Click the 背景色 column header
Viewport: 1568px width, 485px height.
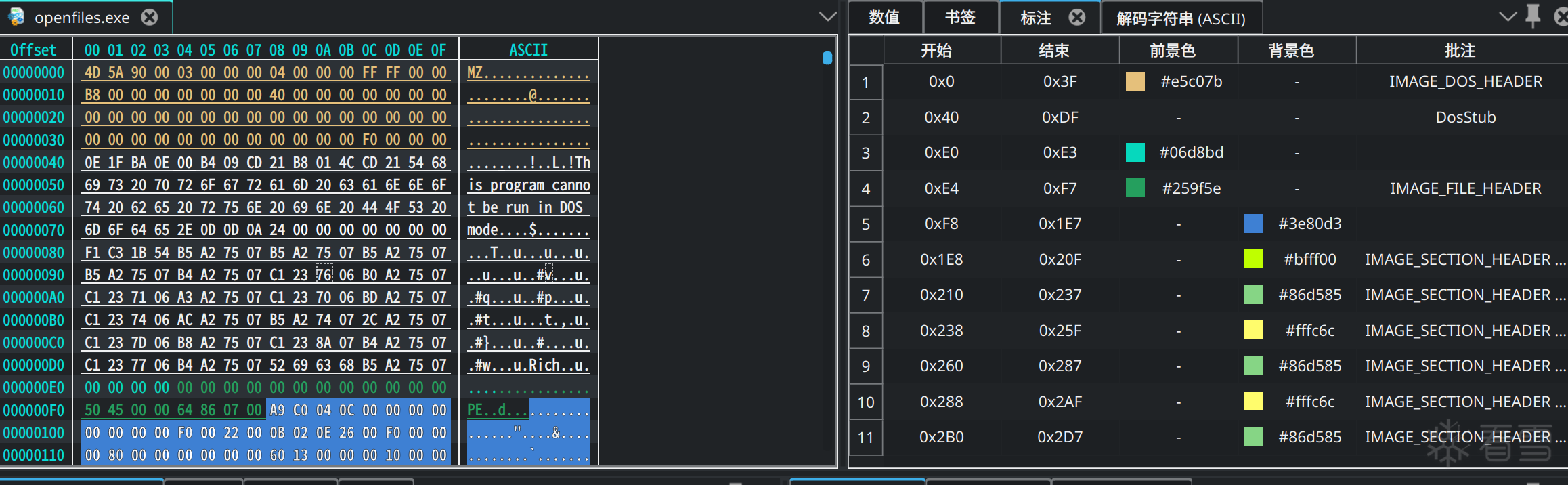pyautogui.click(x=1297, y=50)
